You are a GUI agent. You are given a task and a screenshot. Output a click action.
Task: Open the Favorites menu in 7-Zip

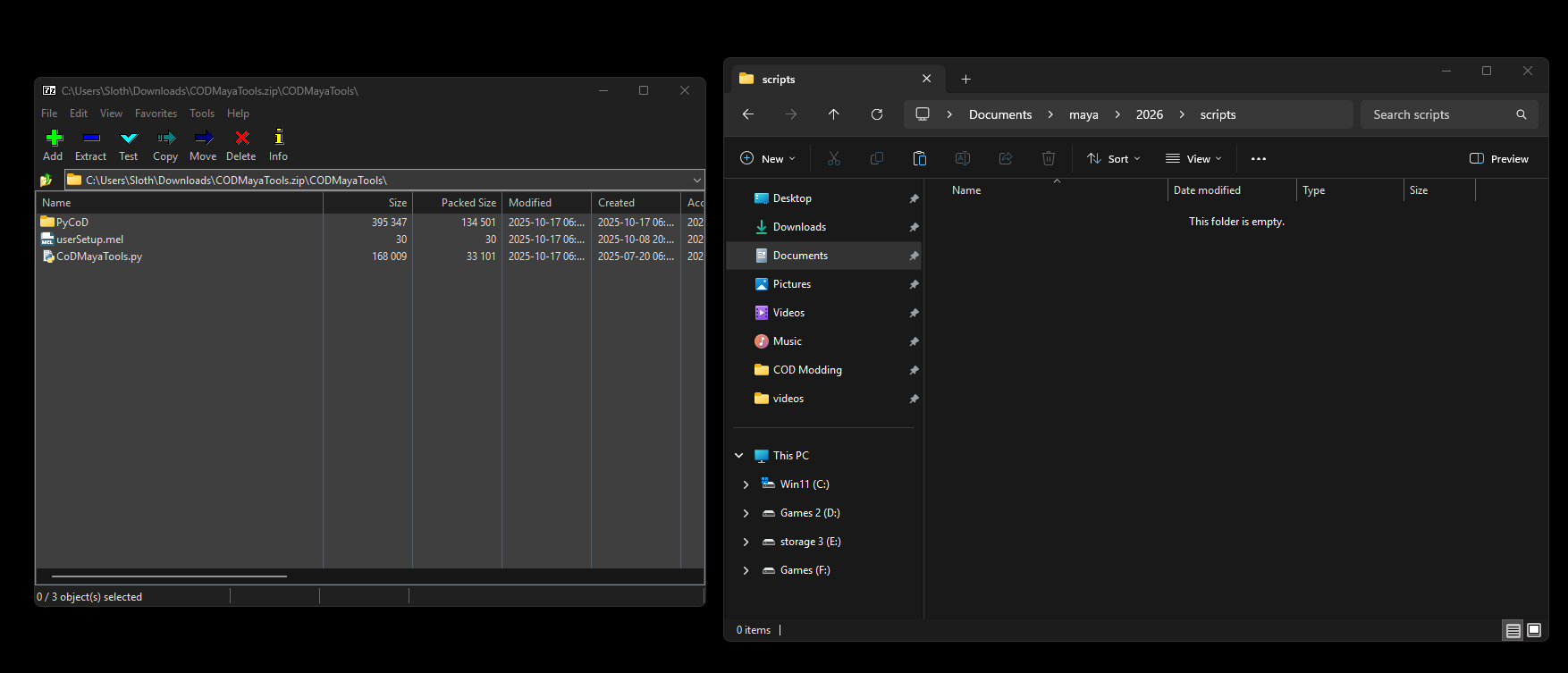[x=156, y=114]
